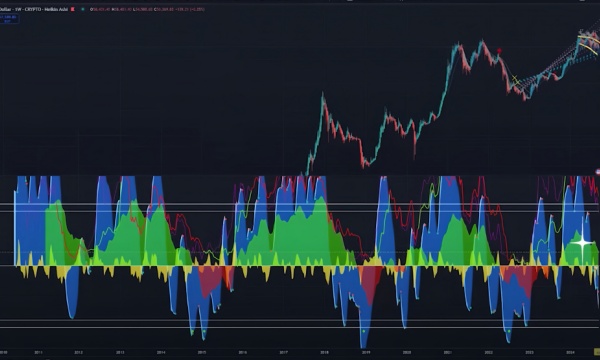Select the red dot marker on 2022 price peak
600x360 pixels.
[x=499, y=50]
